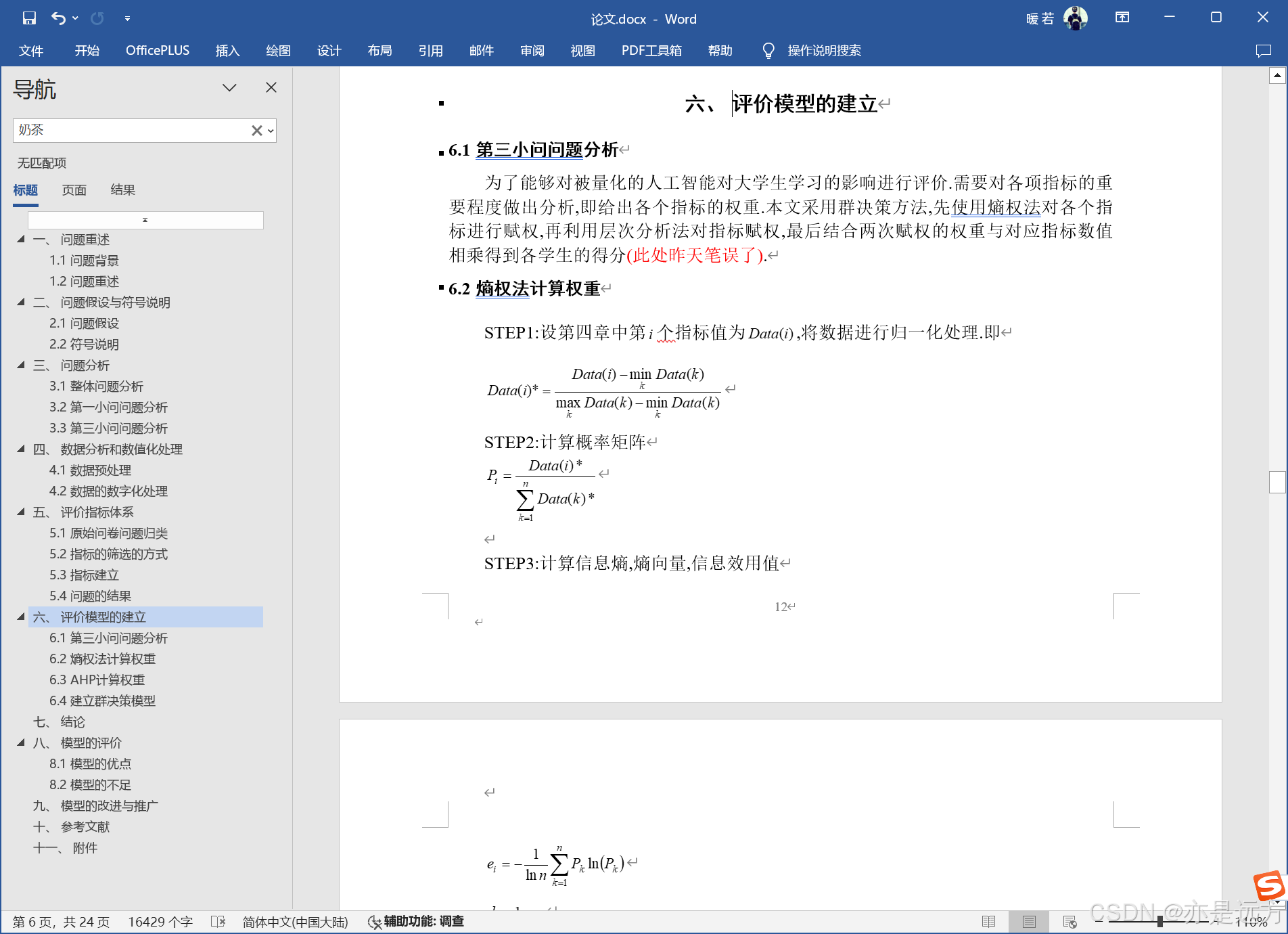The image size is (1288, 934).
Task: Collapse the 二、问题假设与符号说明 heading triangle
Action: click(21, 302)
